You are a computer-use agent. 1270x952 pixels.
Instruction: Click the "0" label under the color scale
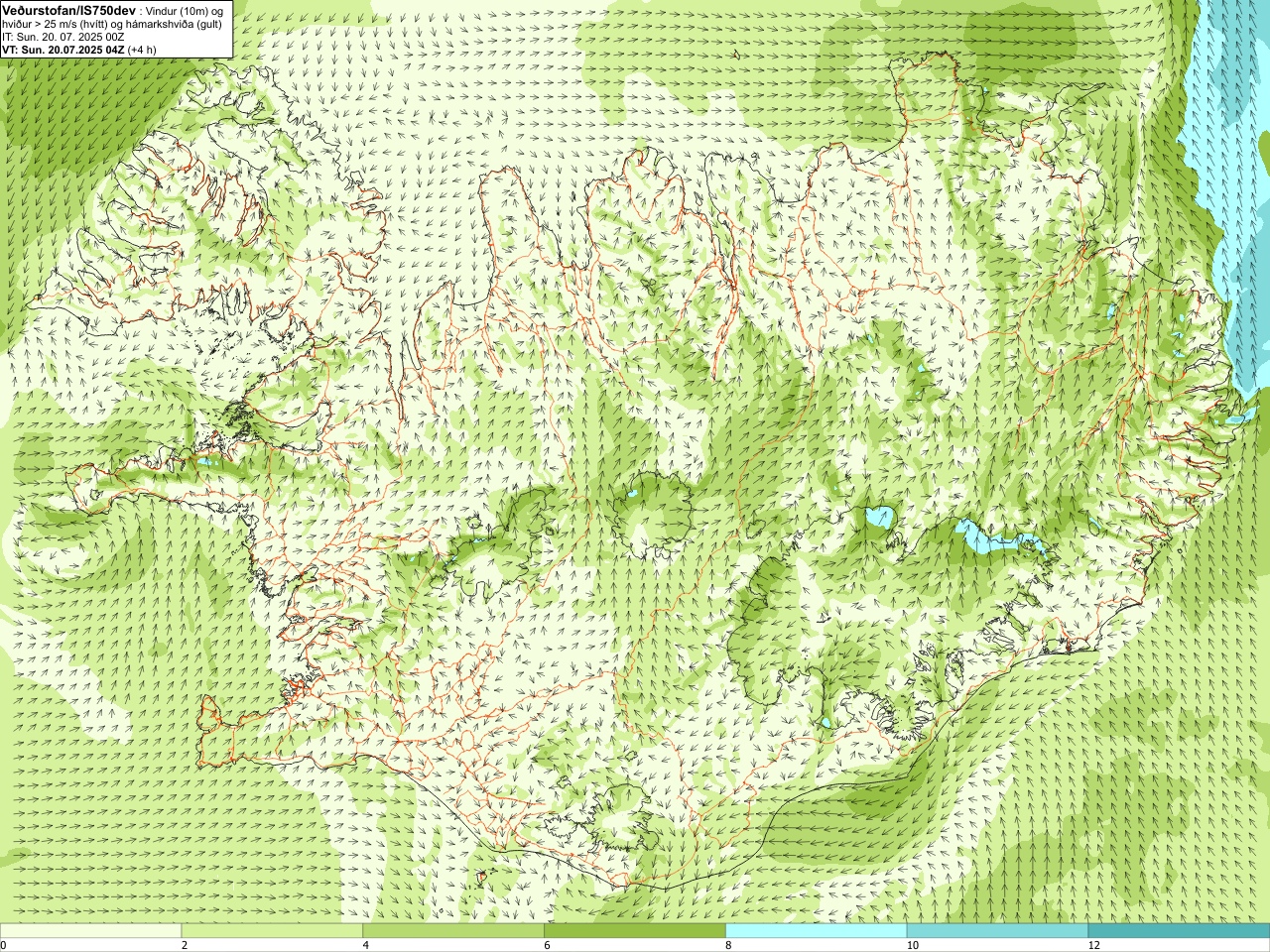point(4,946)
